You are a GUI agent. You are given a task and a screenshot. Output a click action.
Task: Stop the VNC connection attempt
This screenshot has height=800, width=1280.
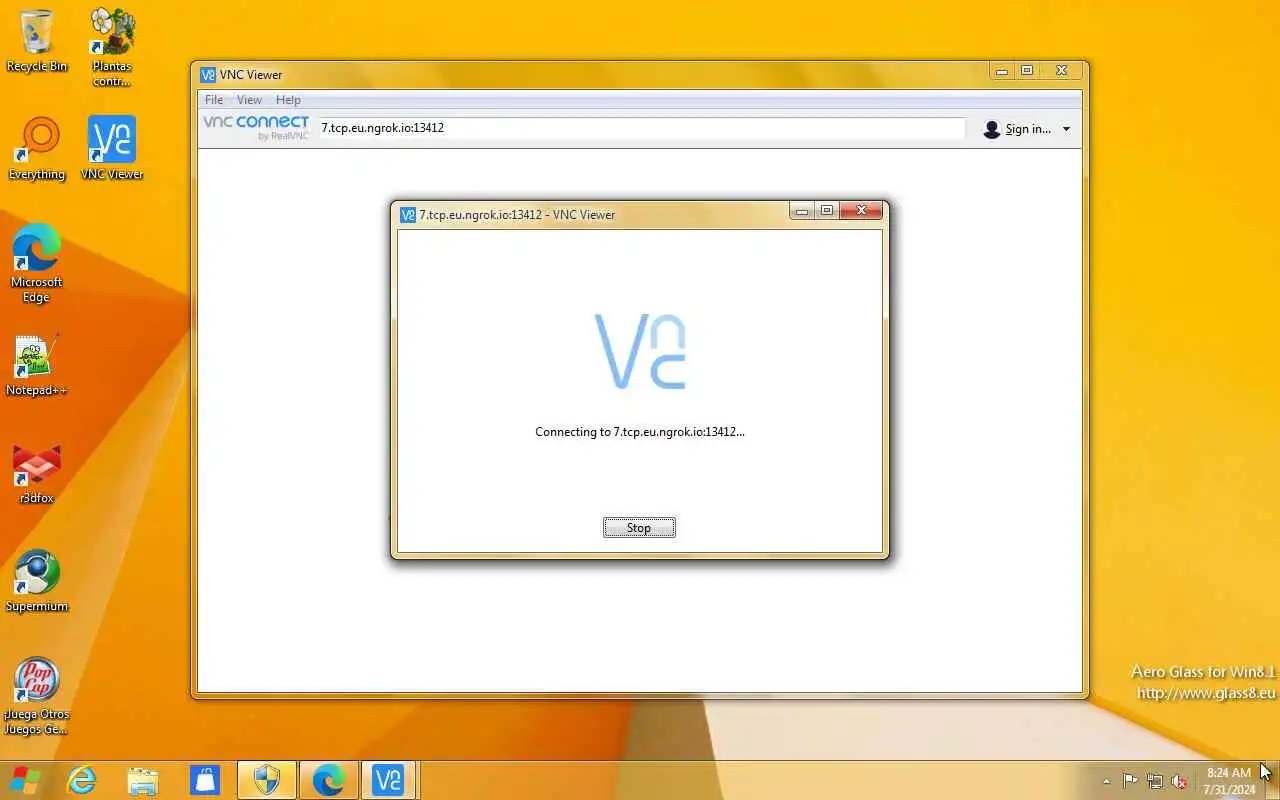pyautogui.click(x=639, y=527)
